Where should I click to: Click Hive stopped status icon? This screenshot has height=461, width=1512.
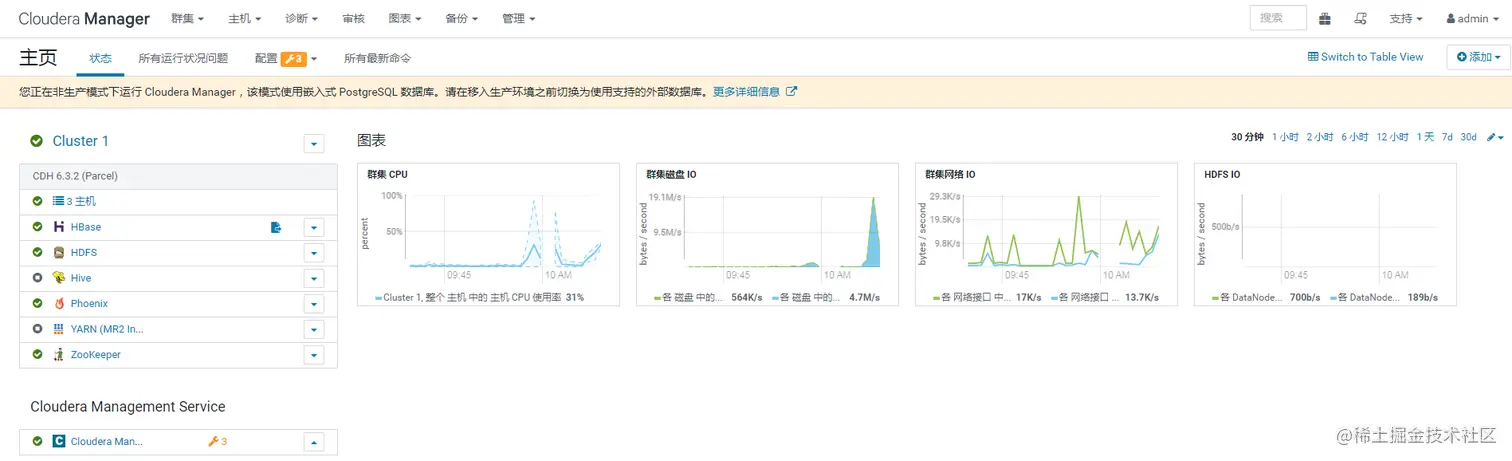click(x=37, y=278)
